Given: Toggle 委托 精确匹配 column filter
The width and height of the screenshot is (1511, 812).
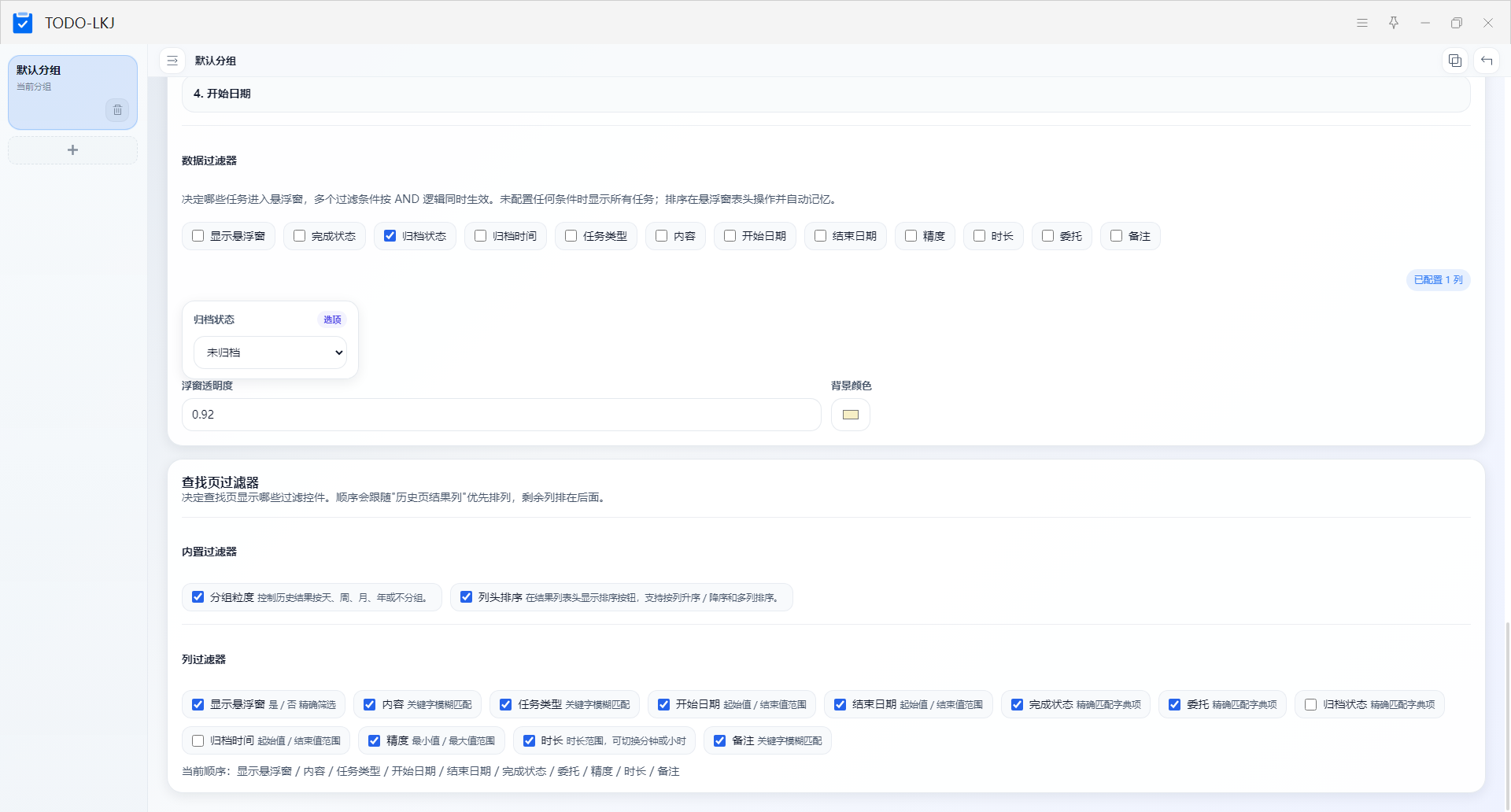Looking at the screenshot, I should coord(1175,704).
